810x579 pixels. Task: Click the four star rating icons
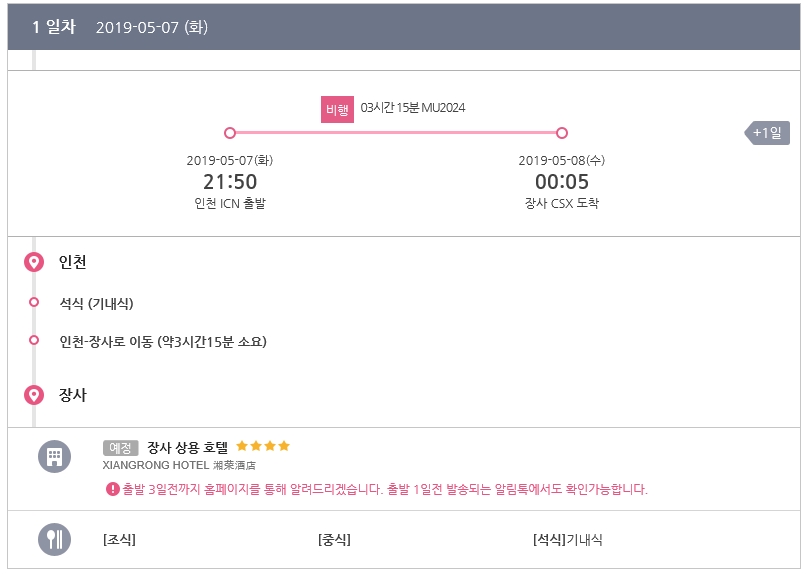tap(263, 446)
